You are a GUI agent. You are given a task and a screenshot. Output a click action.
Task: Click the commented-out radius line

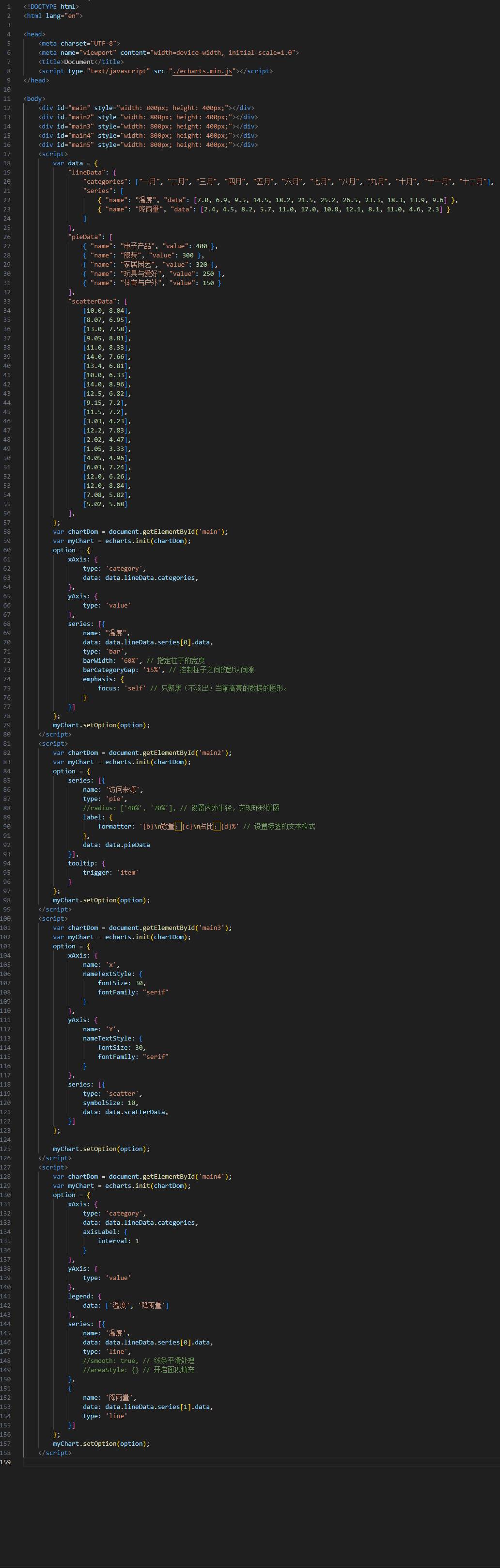click(x=181, y=808)
